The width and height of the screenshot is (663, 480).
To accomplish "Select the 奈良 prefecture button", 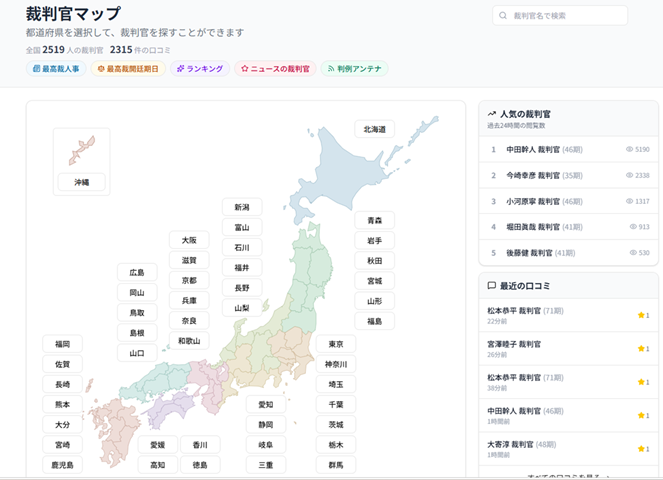I will click(x=189, y=321).
